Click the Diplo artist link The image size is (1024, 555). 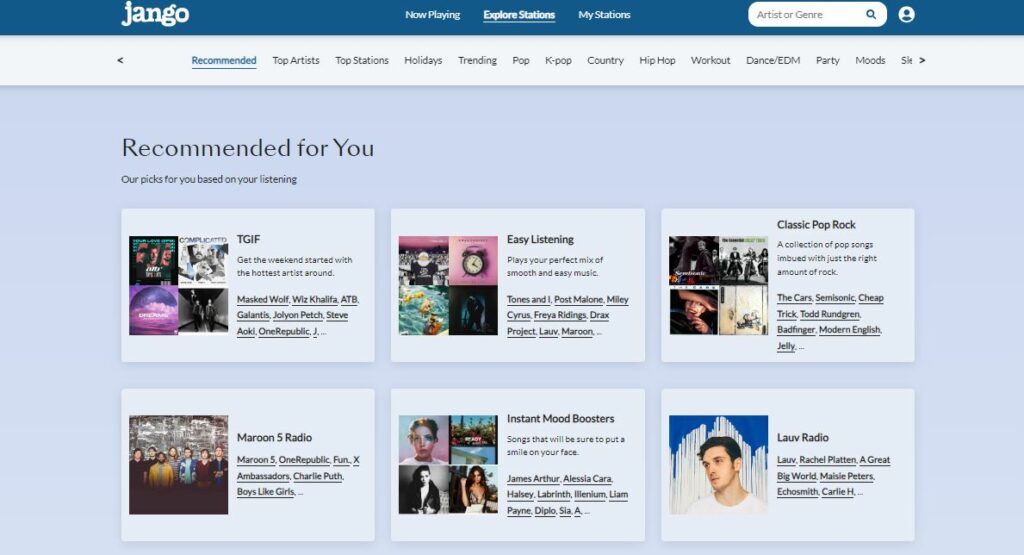point(545,511)
